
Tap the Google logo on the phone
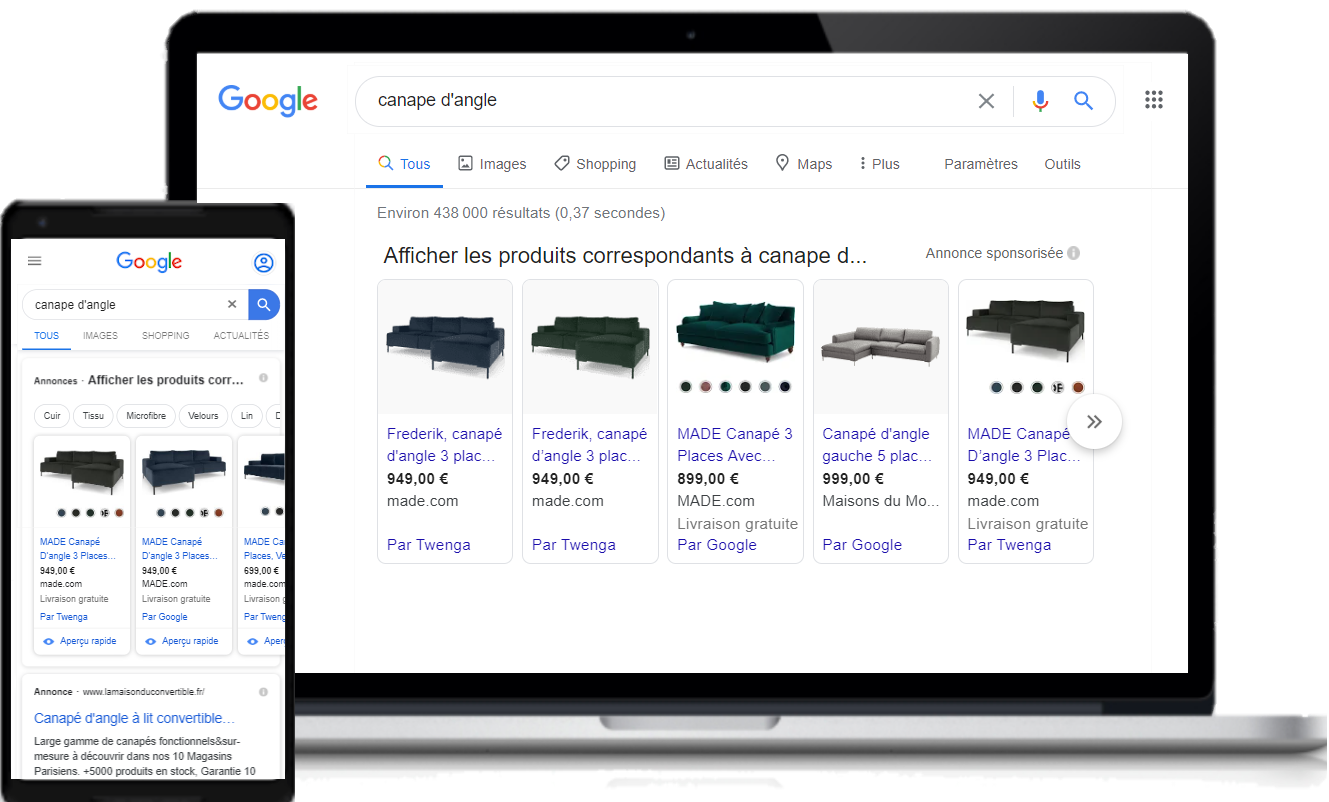[x=149, y=262]
